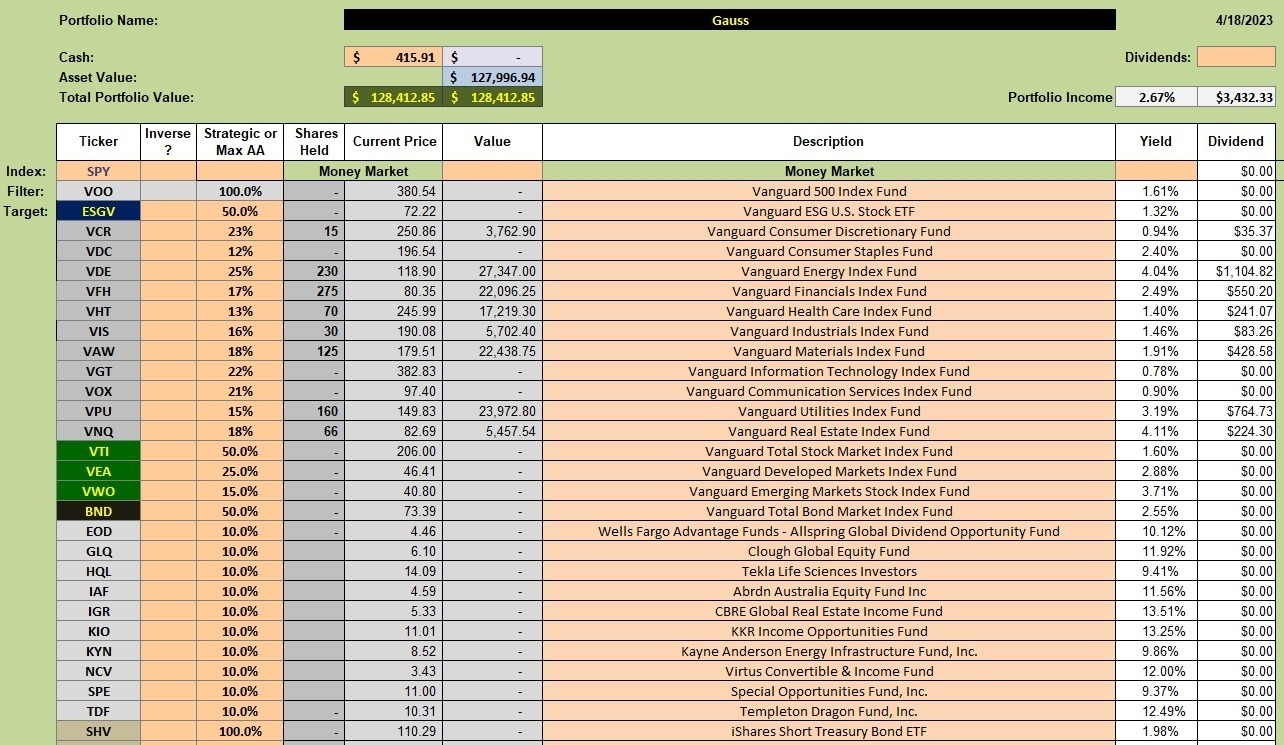Click the Vanguard Real Estate Index Fund description
Viewport: 1284px width, 745px height.
828,431
